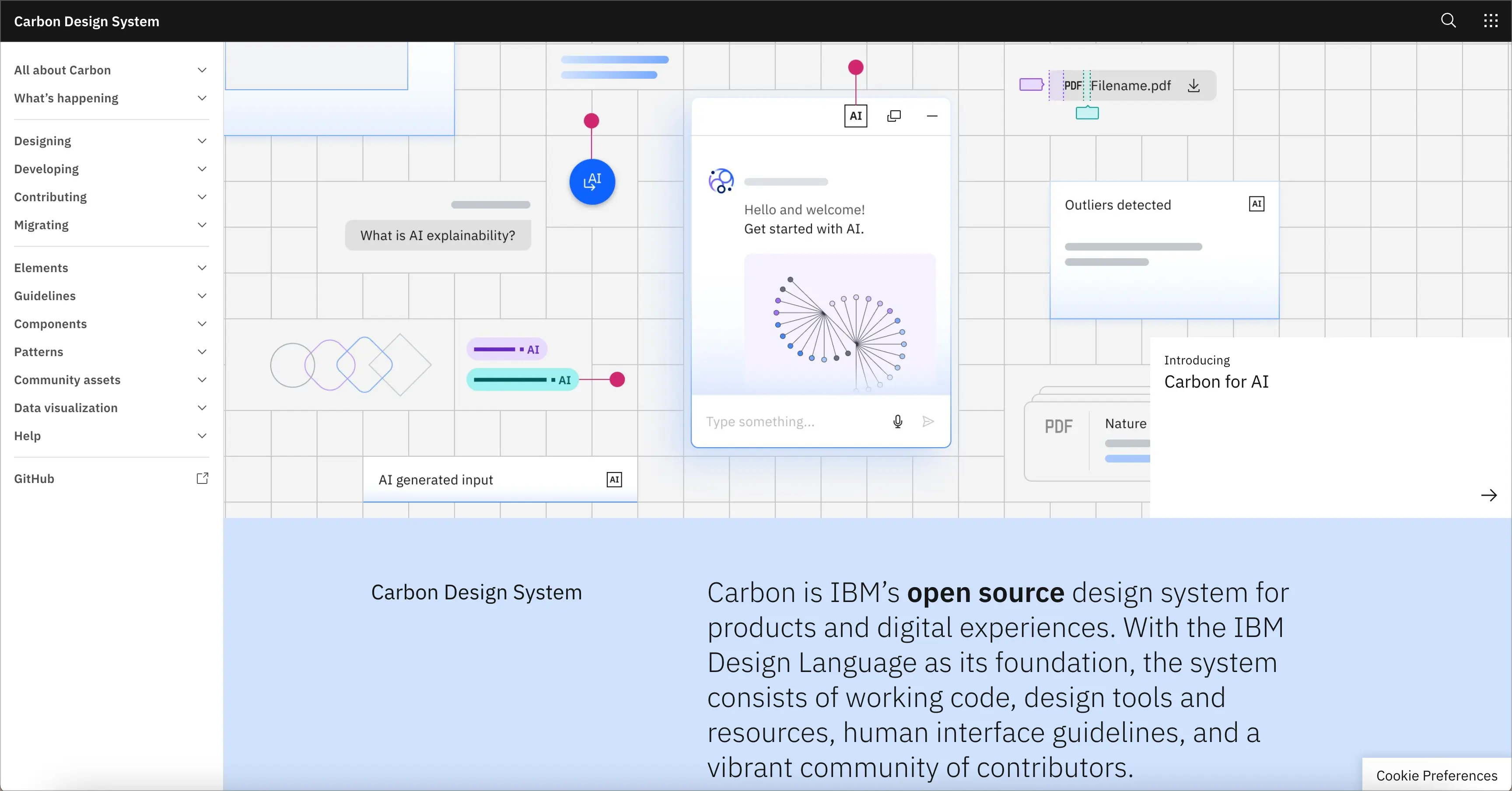
Task: Click the send arrow in chat input
Action: (927, 421)
